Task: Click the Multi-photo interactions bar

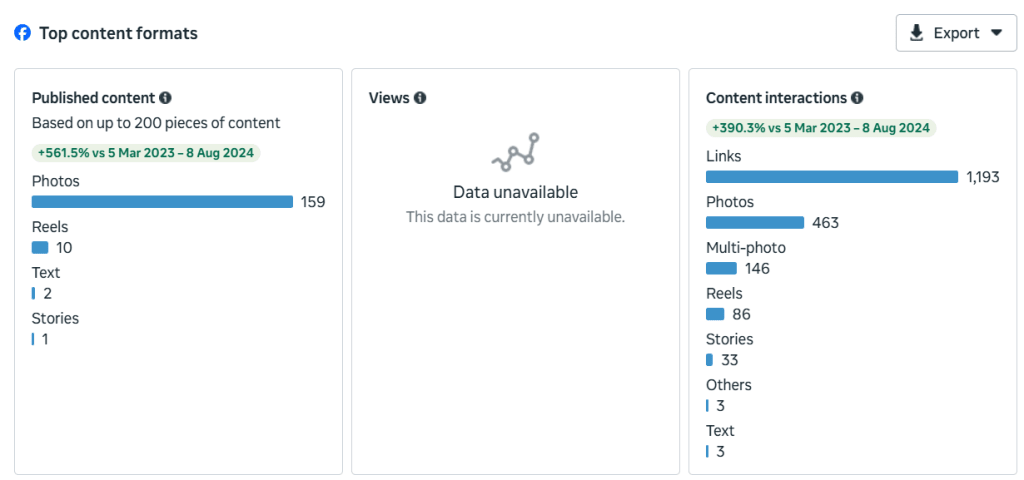Action: (x=721, y=268)
